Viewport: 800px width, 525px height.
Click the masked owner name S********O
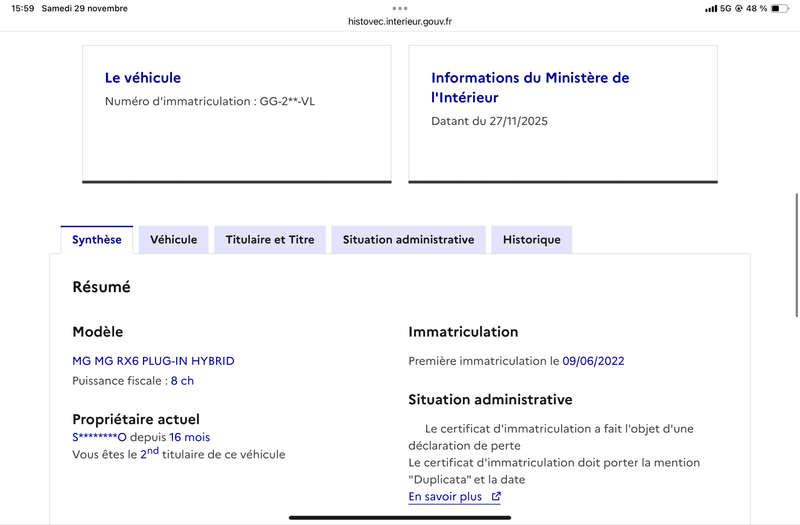(x=99, y=437)
